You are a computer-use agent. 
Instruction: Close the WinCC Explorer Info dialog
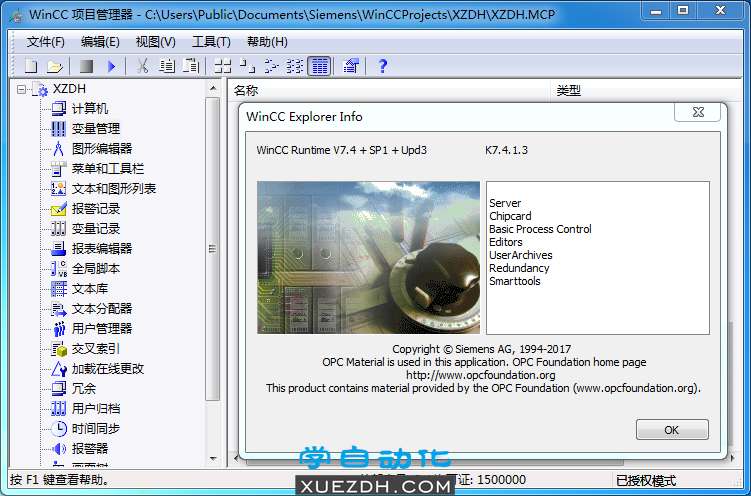698,112
